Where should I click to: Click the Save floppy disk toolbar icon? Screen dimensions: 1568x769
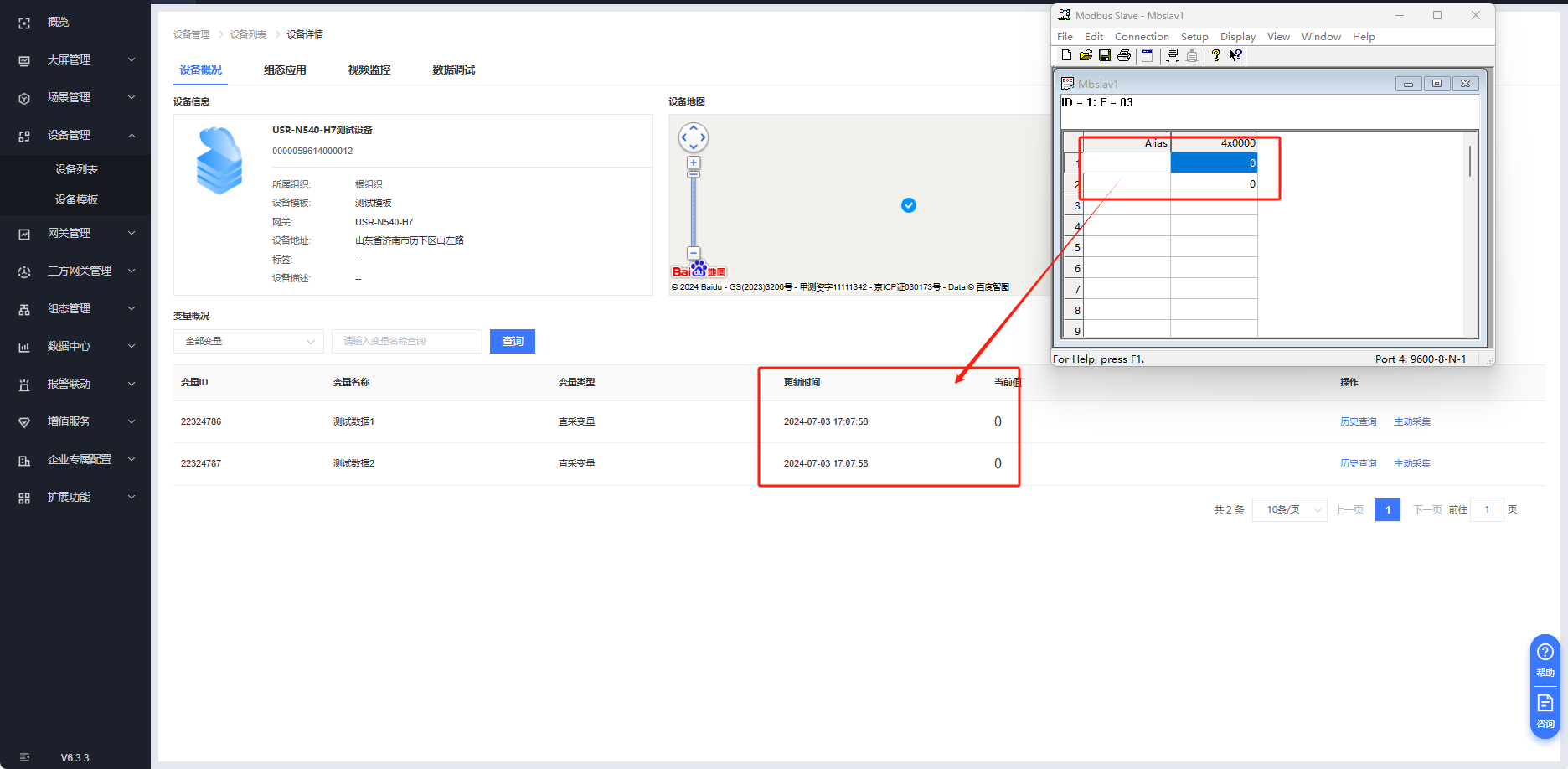click(1105, 55)
